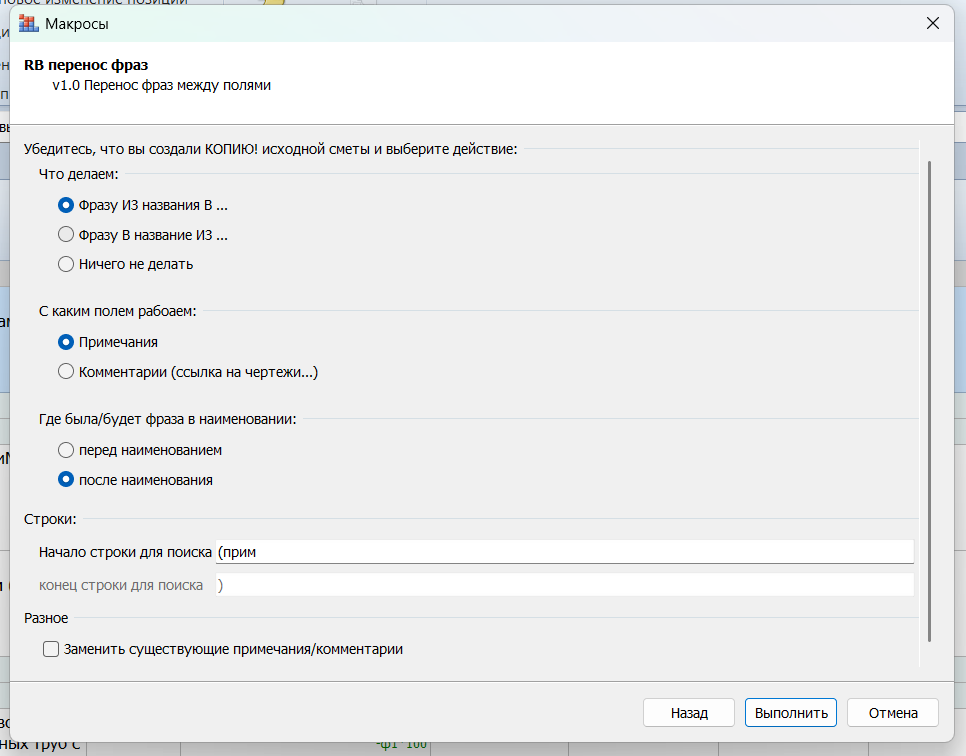Click the input field containing '(прим'

click(564, 552)
